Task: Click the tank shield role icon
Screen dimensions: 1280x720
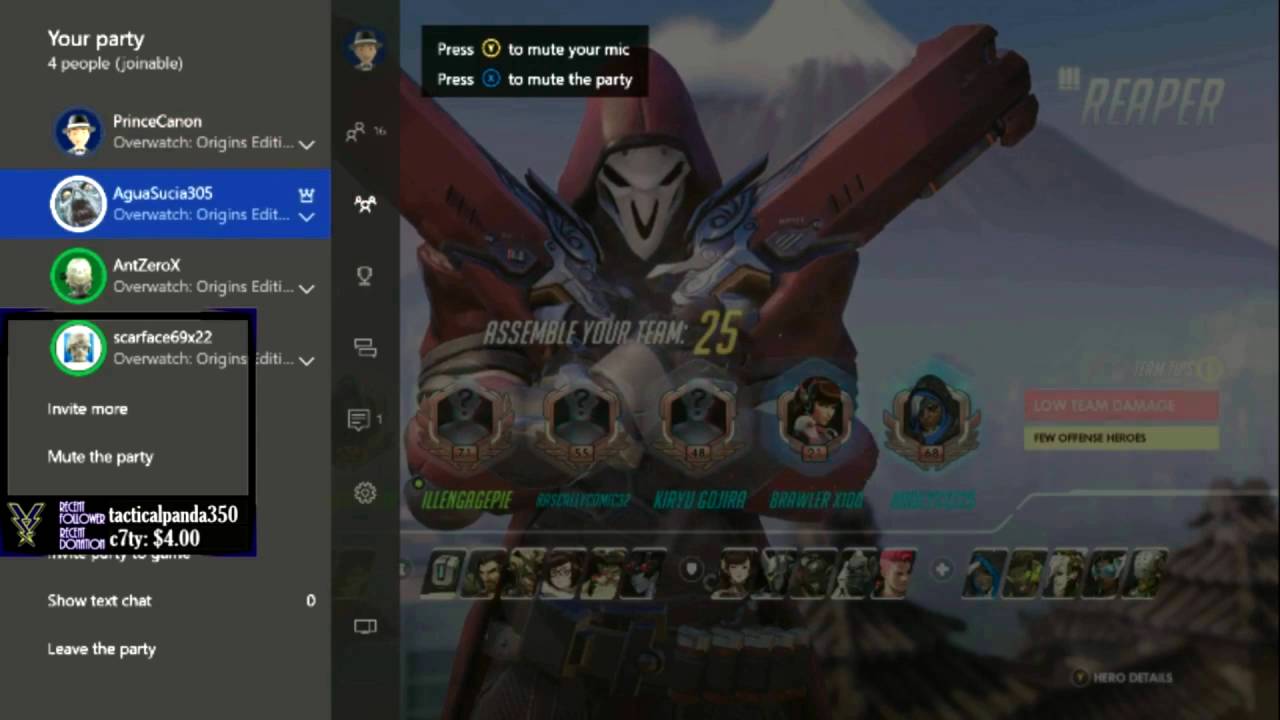Action: [x=691, y=570]
